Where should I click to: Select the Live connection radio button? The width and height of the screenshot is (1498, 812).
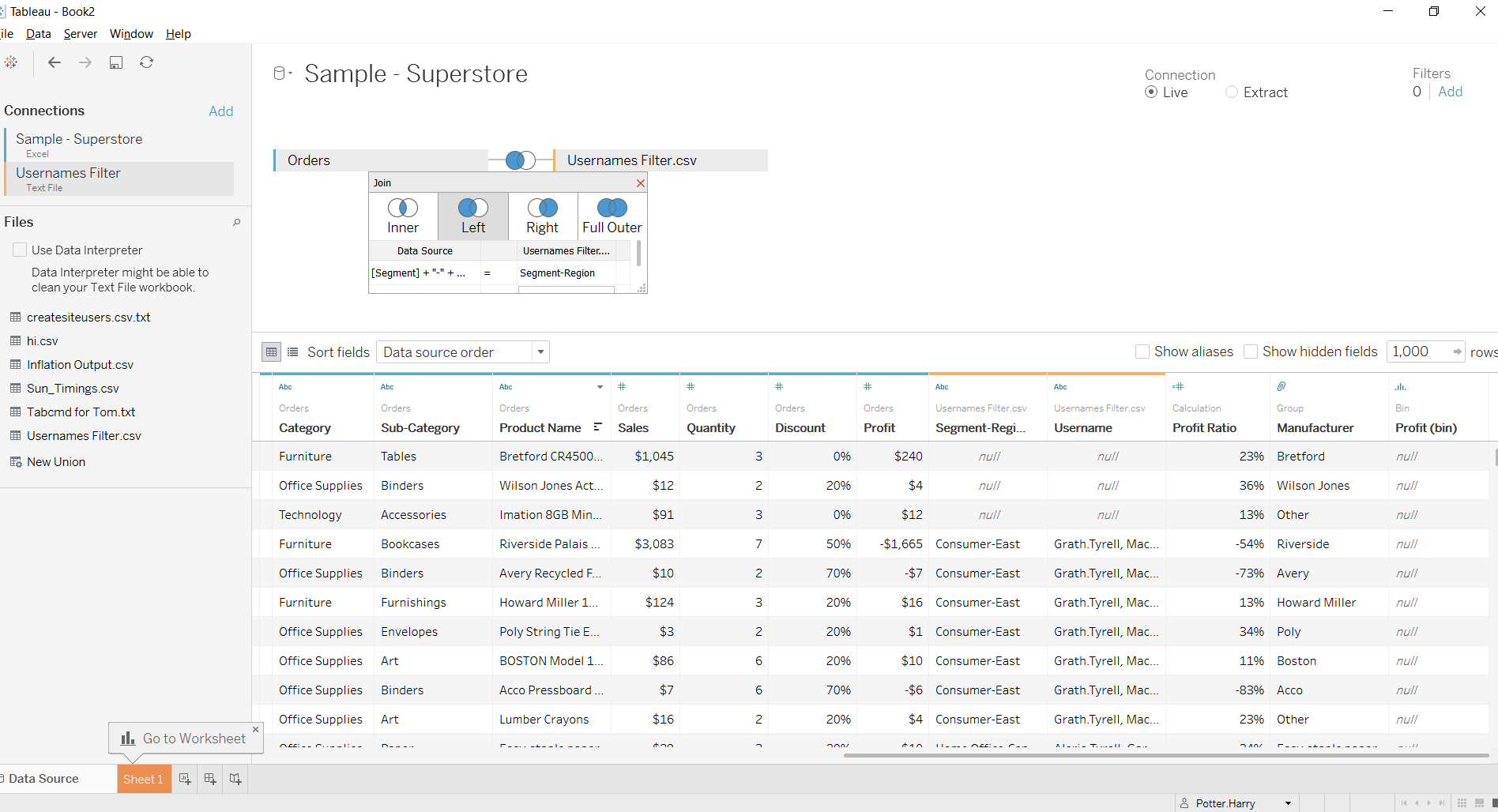[x=1151, y=92]
